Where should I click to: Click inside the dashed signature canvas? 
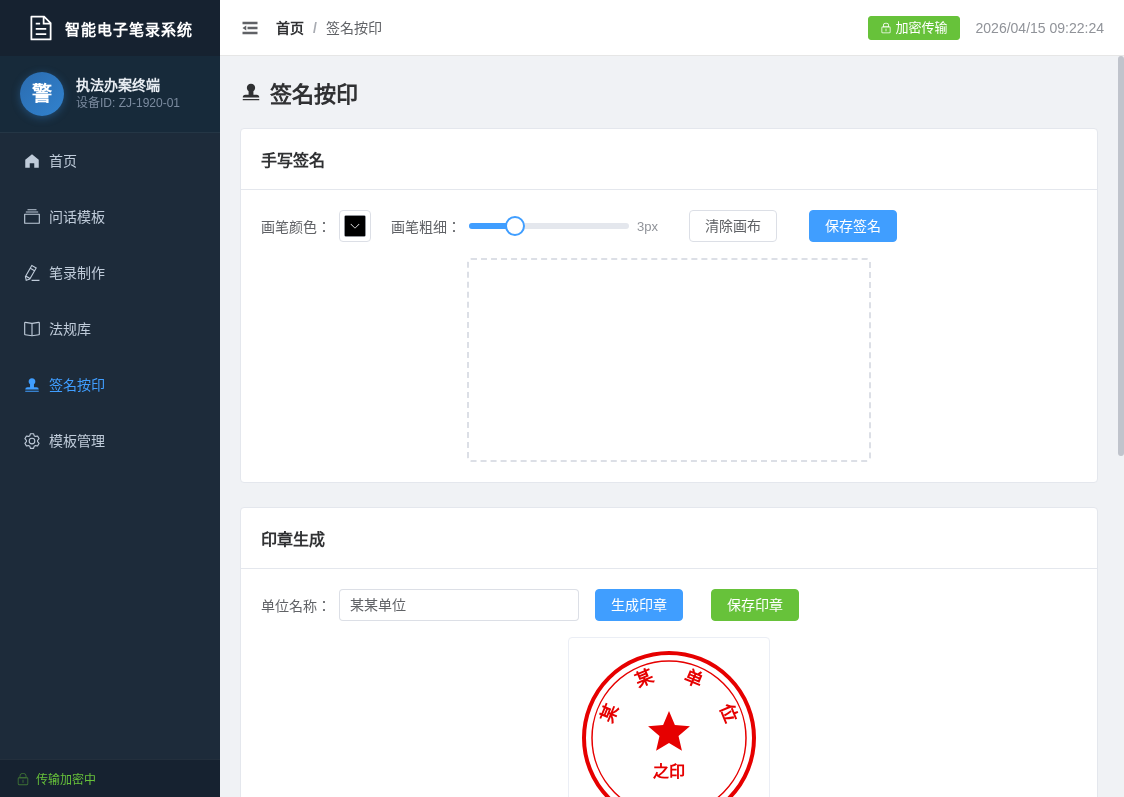pyautogui.click(x=669, y=360)
